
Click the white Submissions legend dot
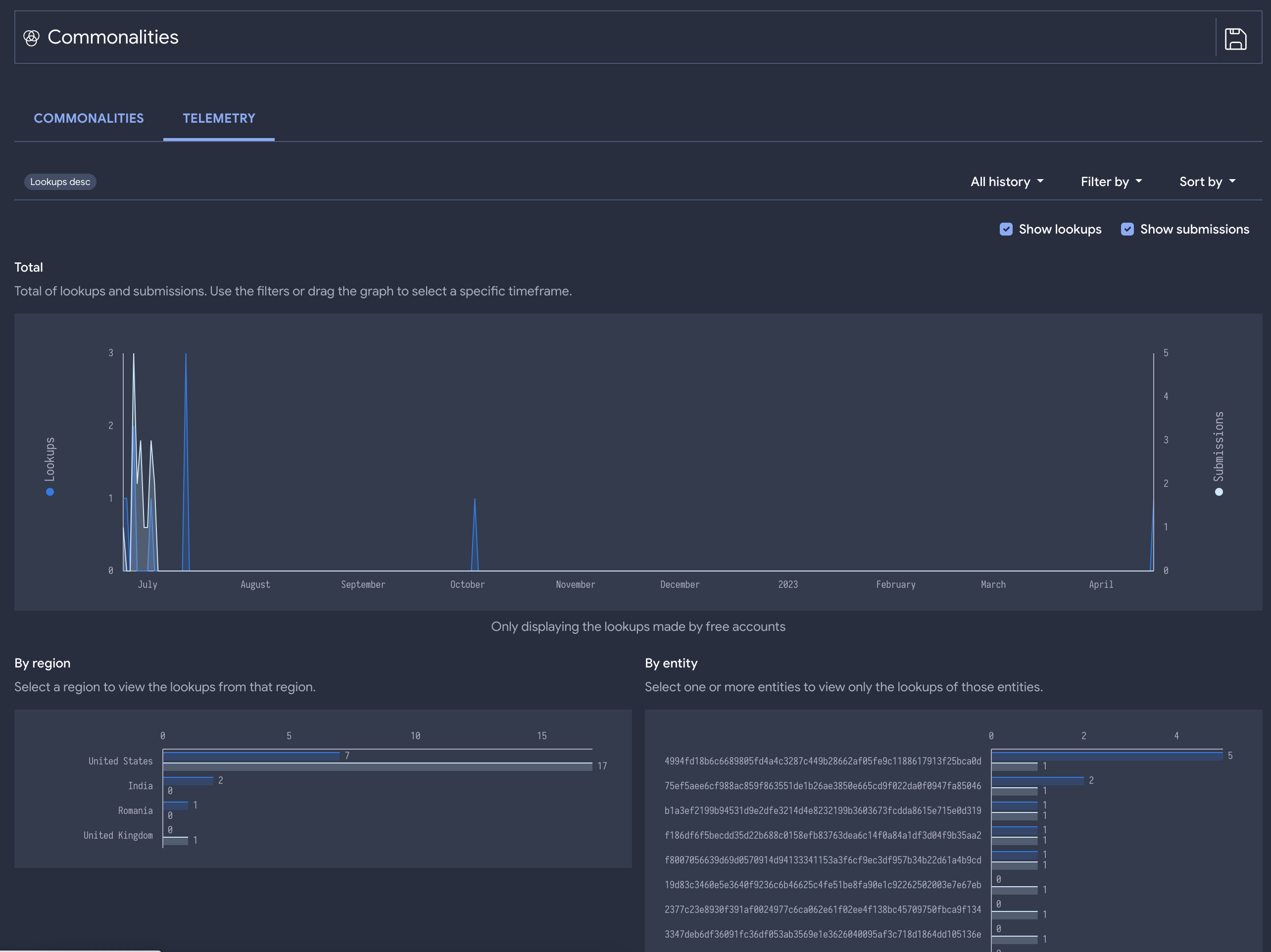pyautogui.click(x=1219, y=492)
